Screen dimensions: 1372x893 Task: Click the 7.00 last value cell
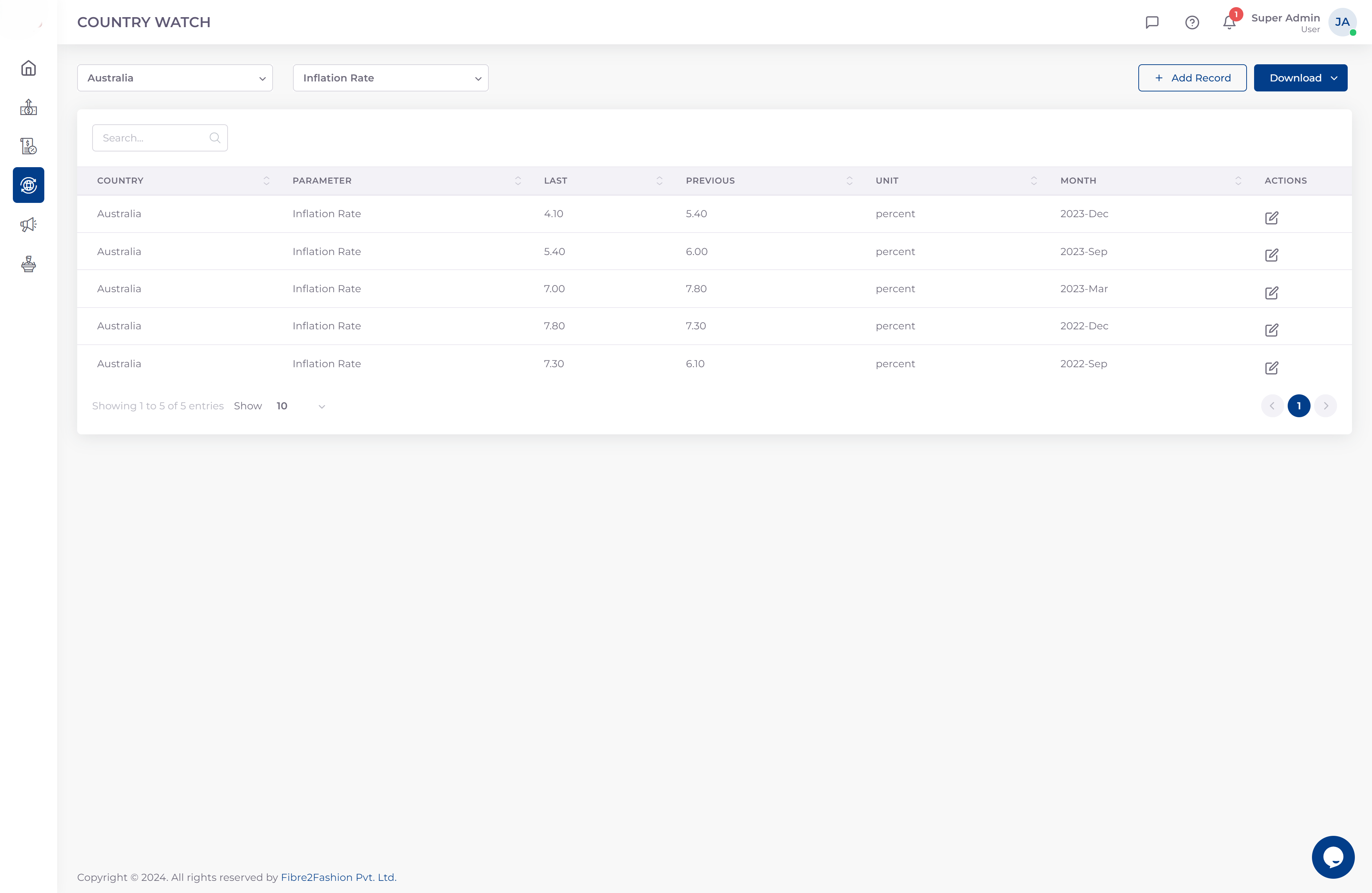554,289
